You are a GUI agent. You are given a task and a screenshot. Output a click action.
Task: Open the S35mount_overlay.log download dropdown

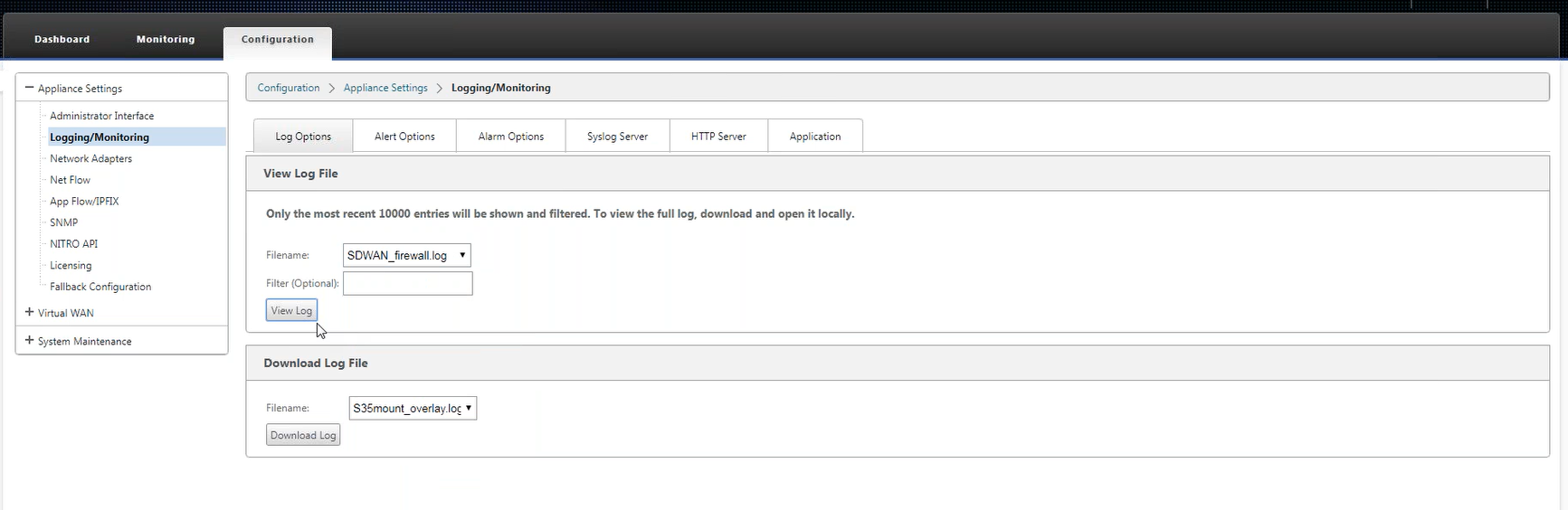[413, 408]
